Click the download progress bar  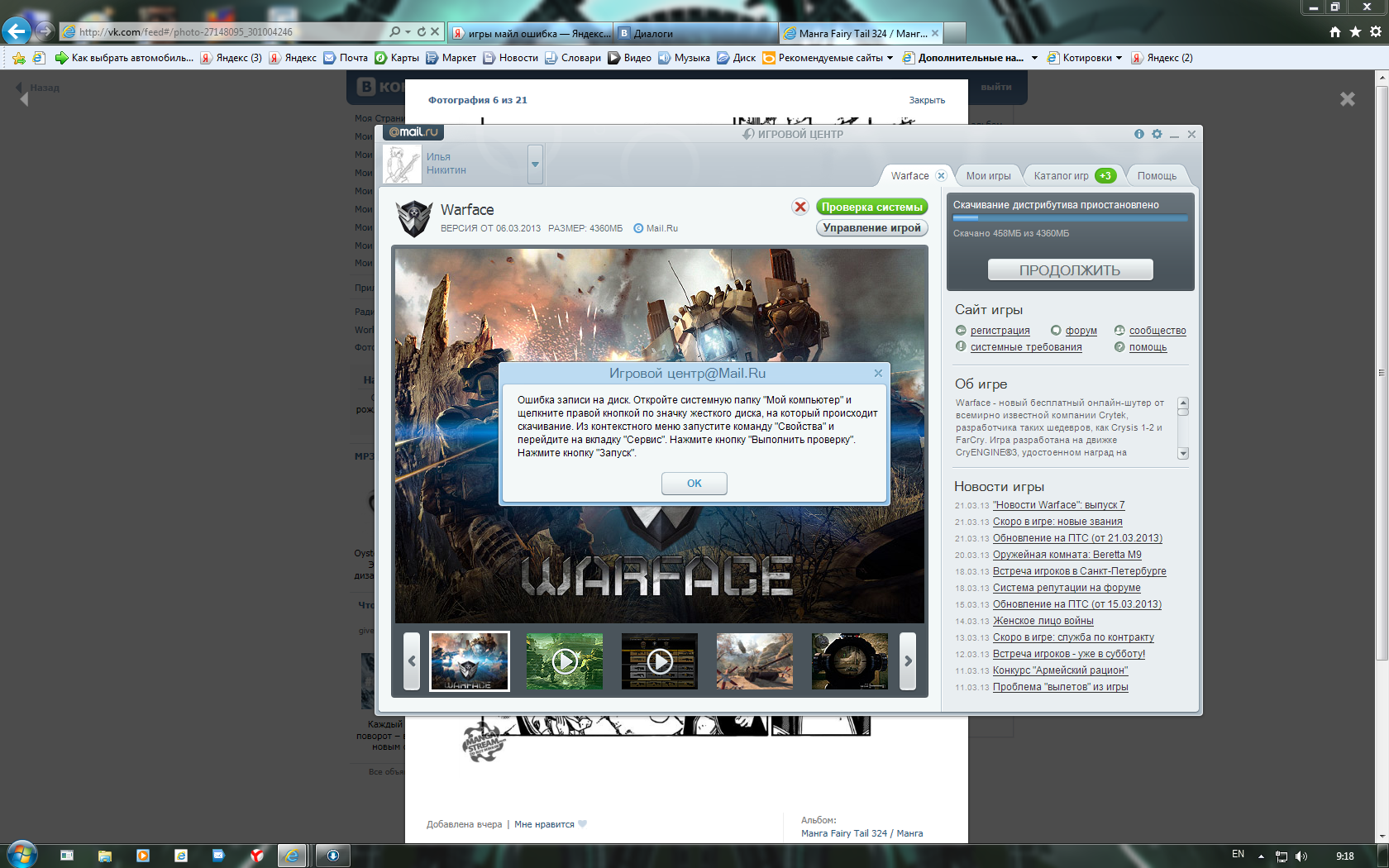1070,218
